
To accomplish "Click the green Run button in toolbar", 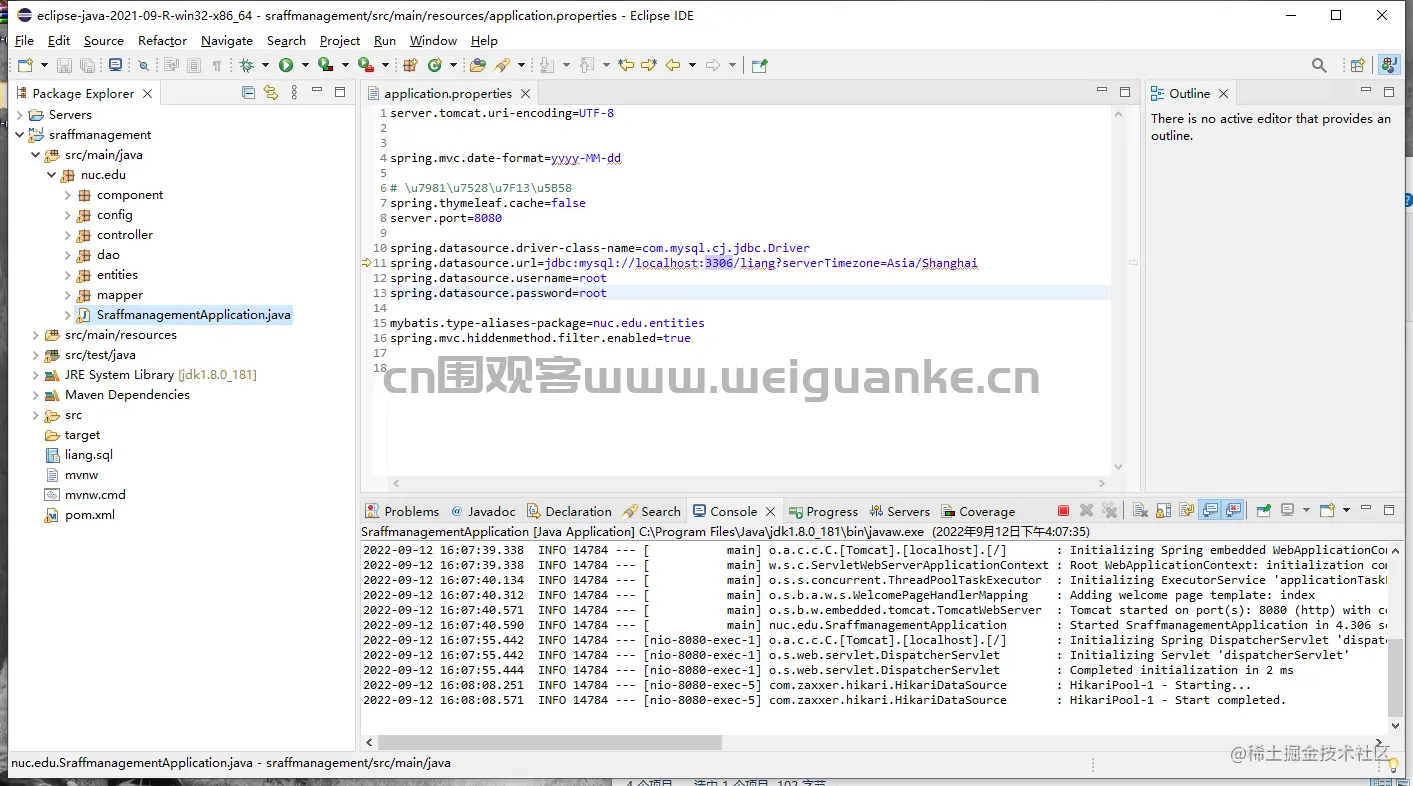I will 286,65.
